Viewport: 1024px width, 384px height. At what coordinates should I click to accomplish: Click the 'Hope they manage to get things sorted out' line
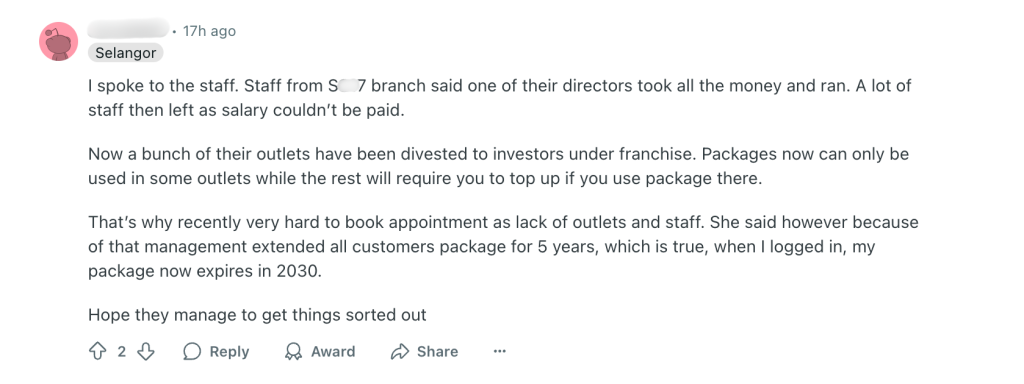[x=257, y=315]
